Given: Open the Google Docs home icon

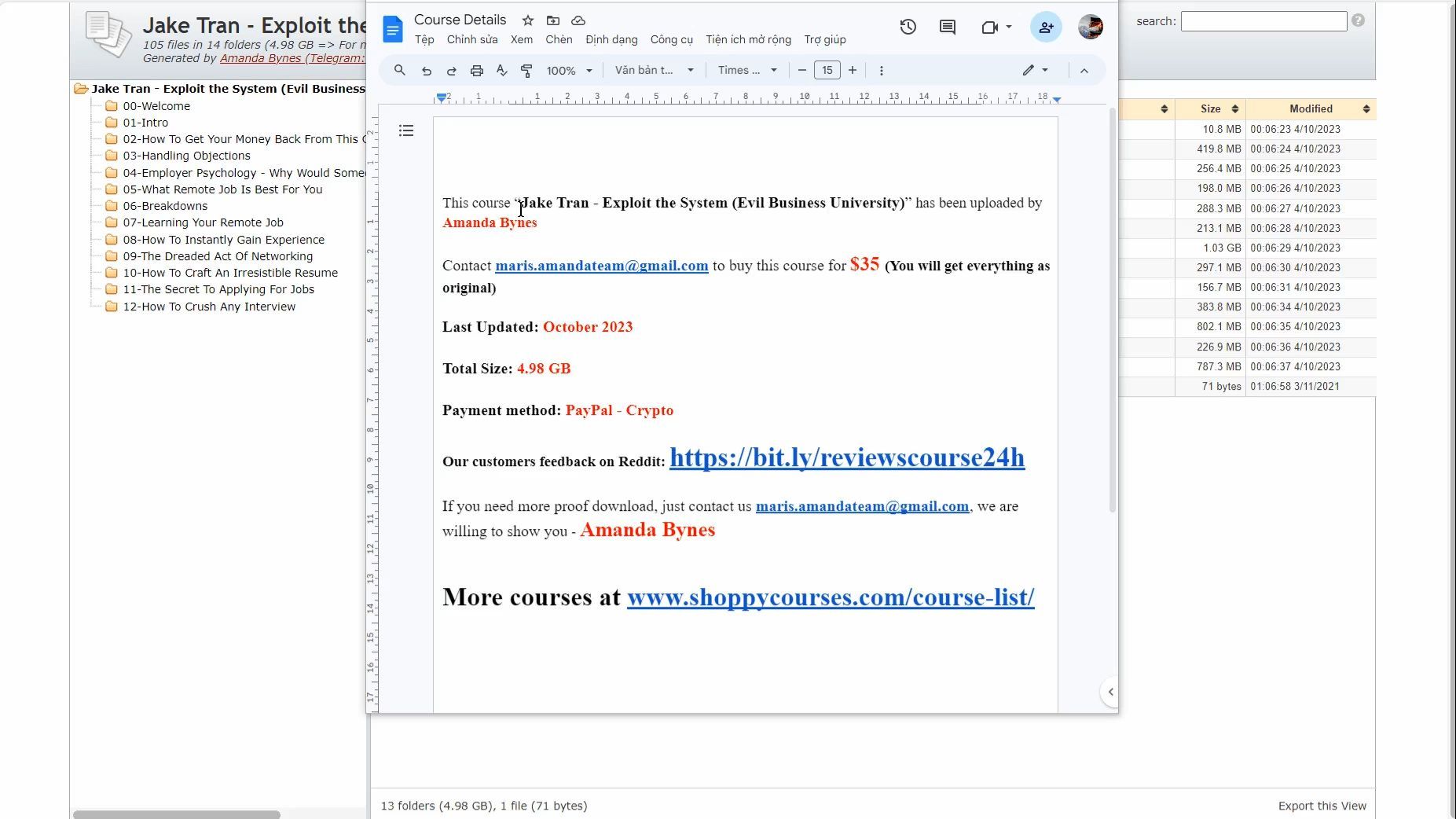Looking at the screenshot, I should (392, 30).
